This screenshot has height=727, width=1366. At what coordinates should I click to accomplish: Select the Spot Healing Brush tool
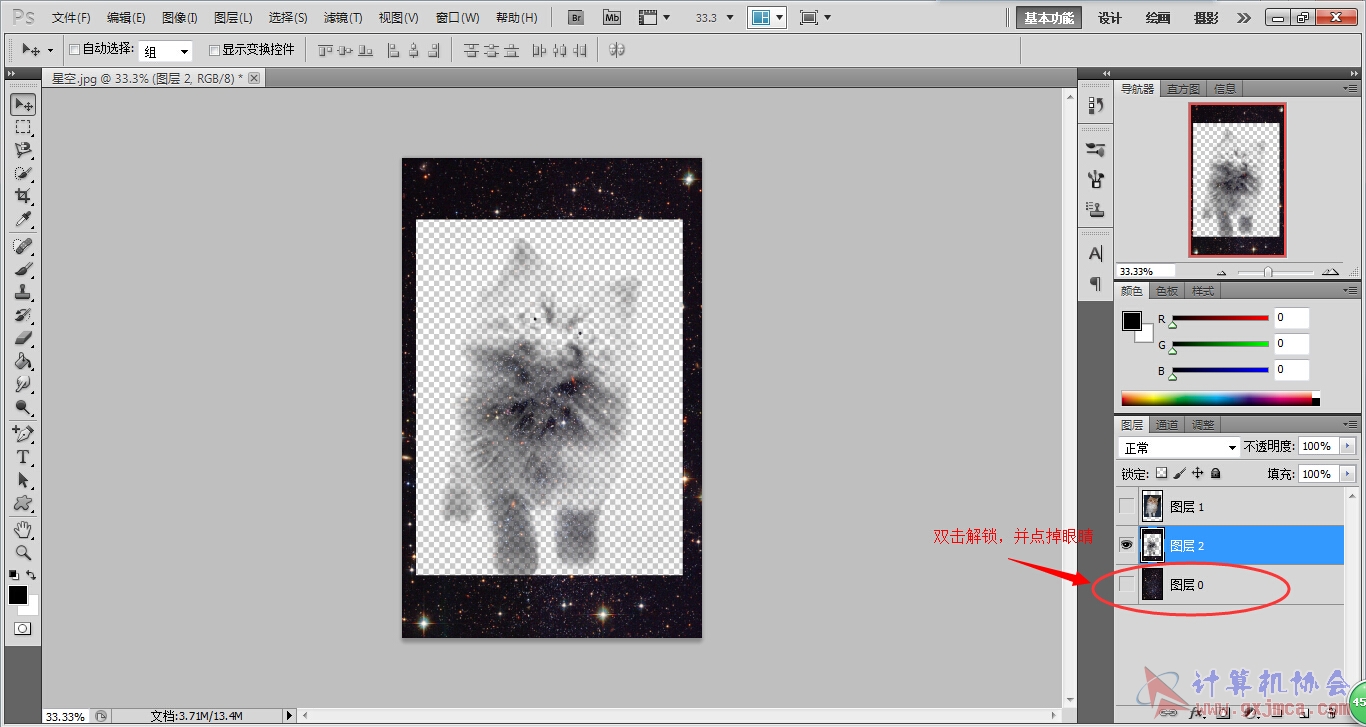(x=23, y=246)
